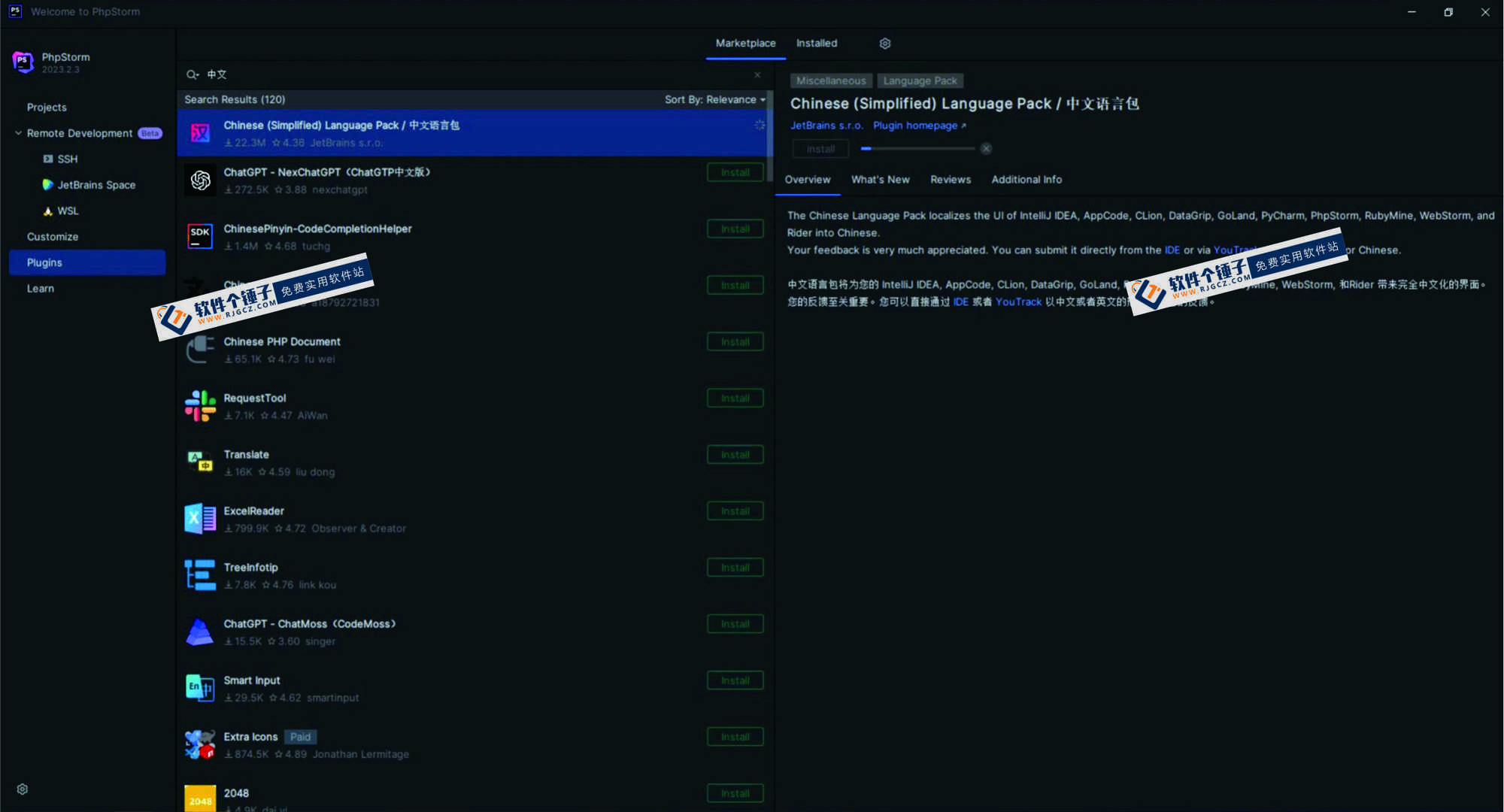Click the language pack download progress bar
Image resolution: width=1504 pixels, height=812 pixels.
click(917, 149)
